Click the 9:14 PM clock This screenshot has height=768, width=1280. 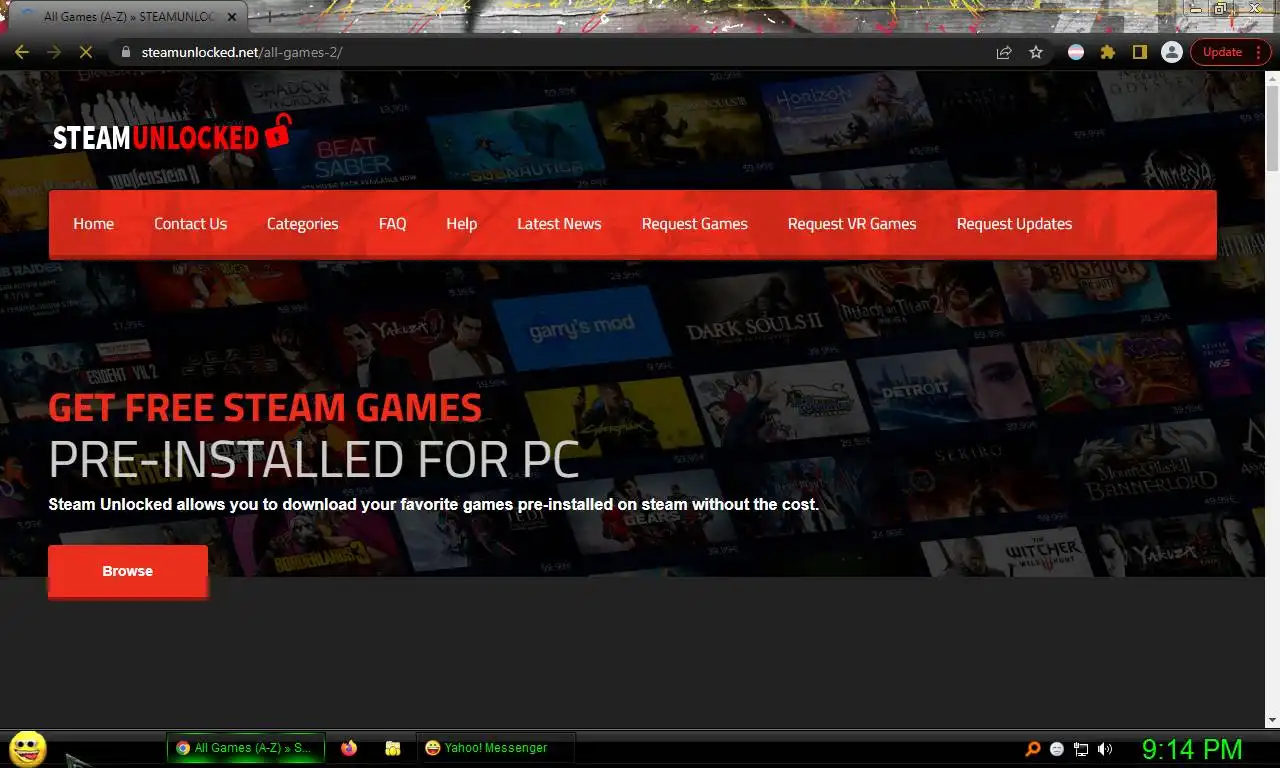(x=1192, y=749)
